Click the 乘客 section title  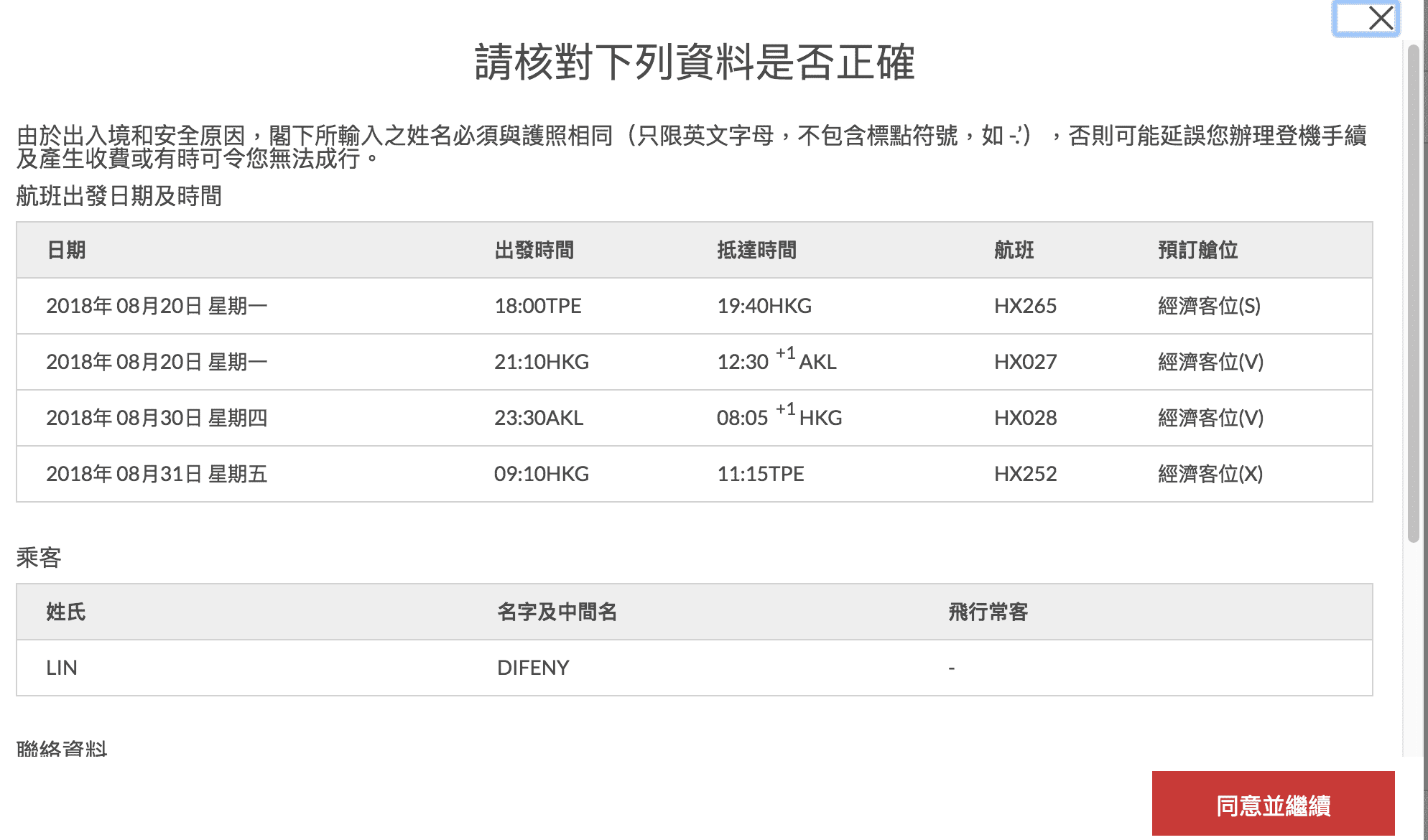(39, 558)
